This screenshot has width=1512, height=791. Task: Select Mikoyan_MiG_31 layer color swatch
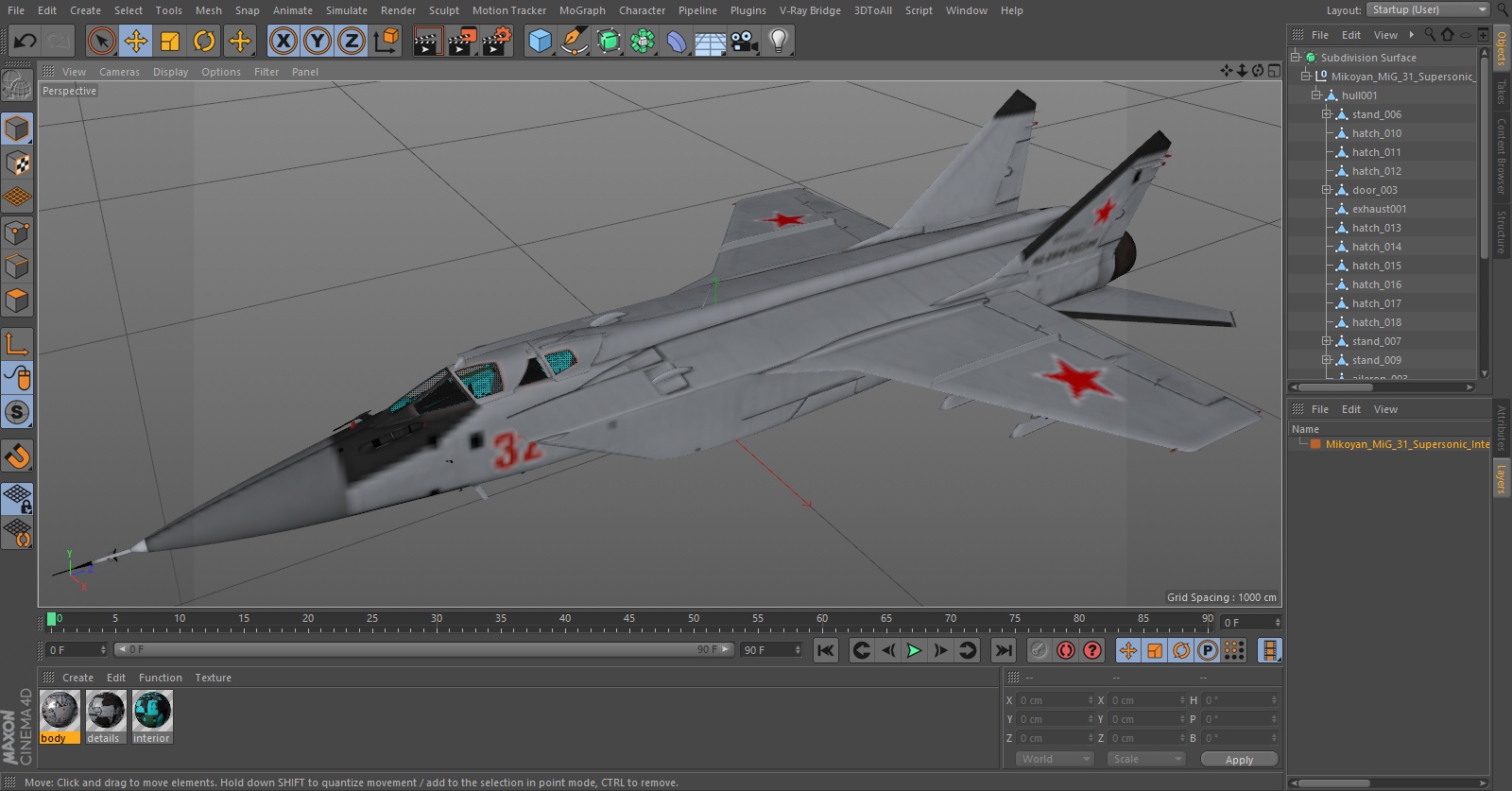[1315, 444]
